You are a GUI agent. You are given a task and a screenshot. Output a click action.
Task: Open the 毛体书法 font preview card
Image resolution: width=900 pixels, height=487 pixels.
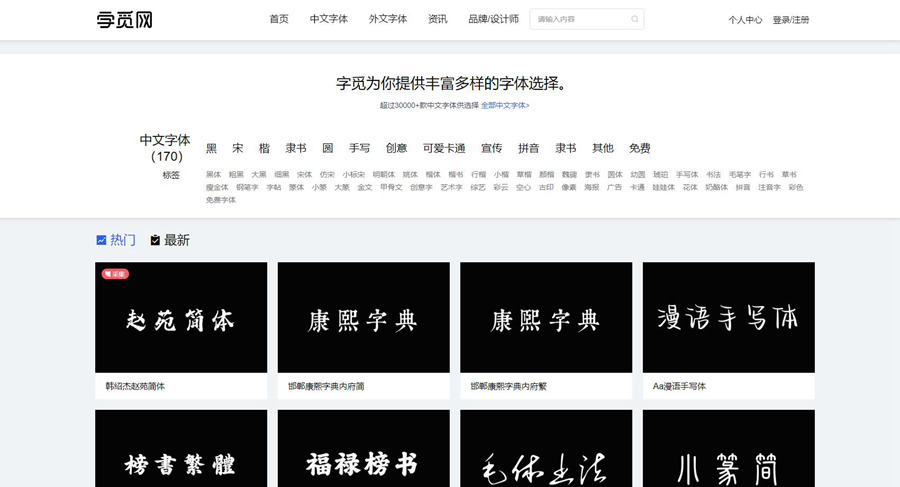click(546, 449)
